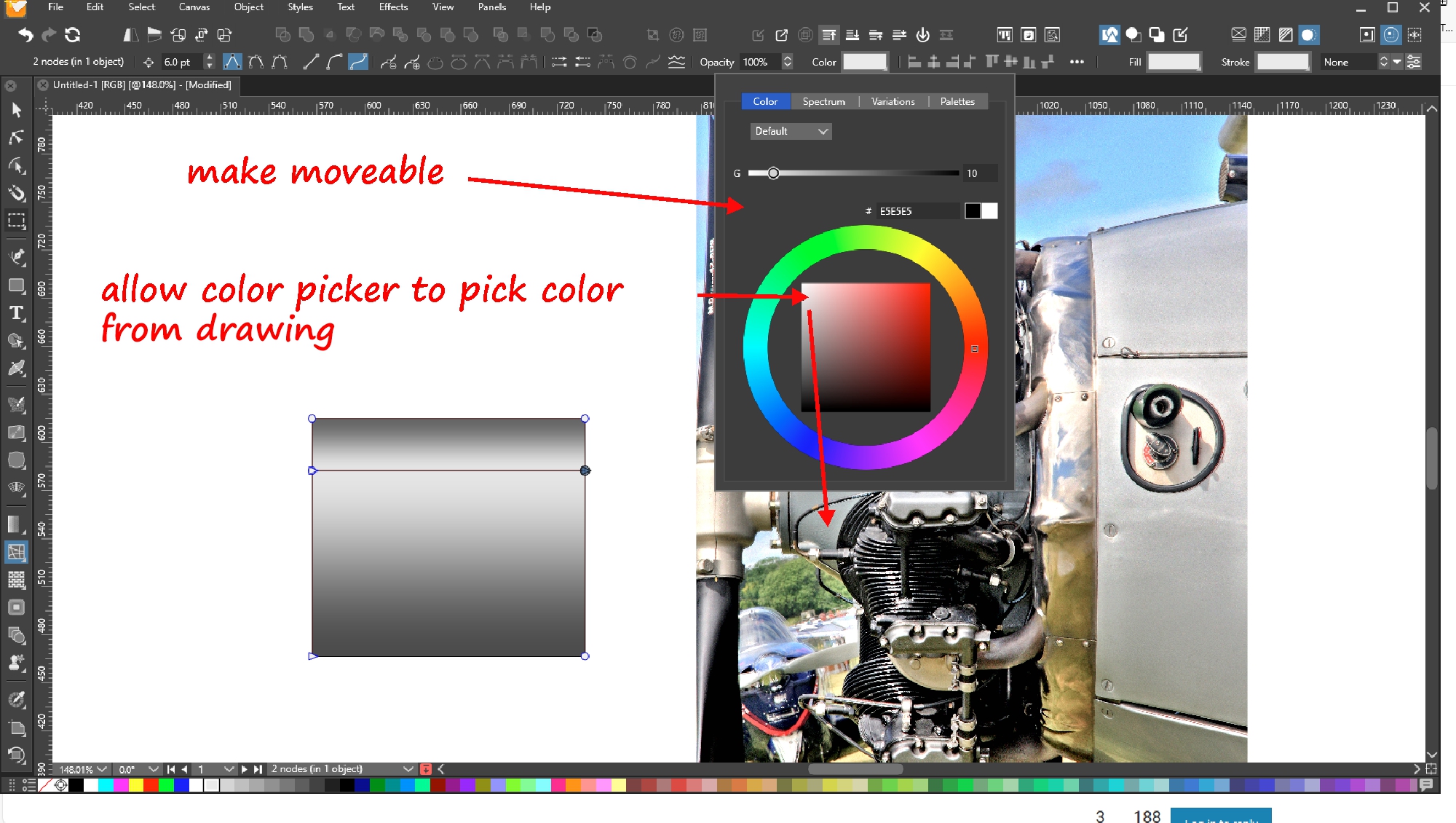The width and height of the screenshot is (1456, 823).
Task: Switch to the Variations tab
Action: [x=893, y=101]
